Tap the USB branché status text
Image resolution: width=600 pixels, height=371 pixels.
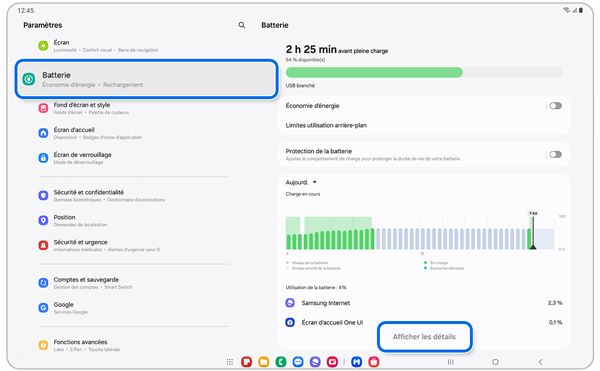click(x=300, y=86)
